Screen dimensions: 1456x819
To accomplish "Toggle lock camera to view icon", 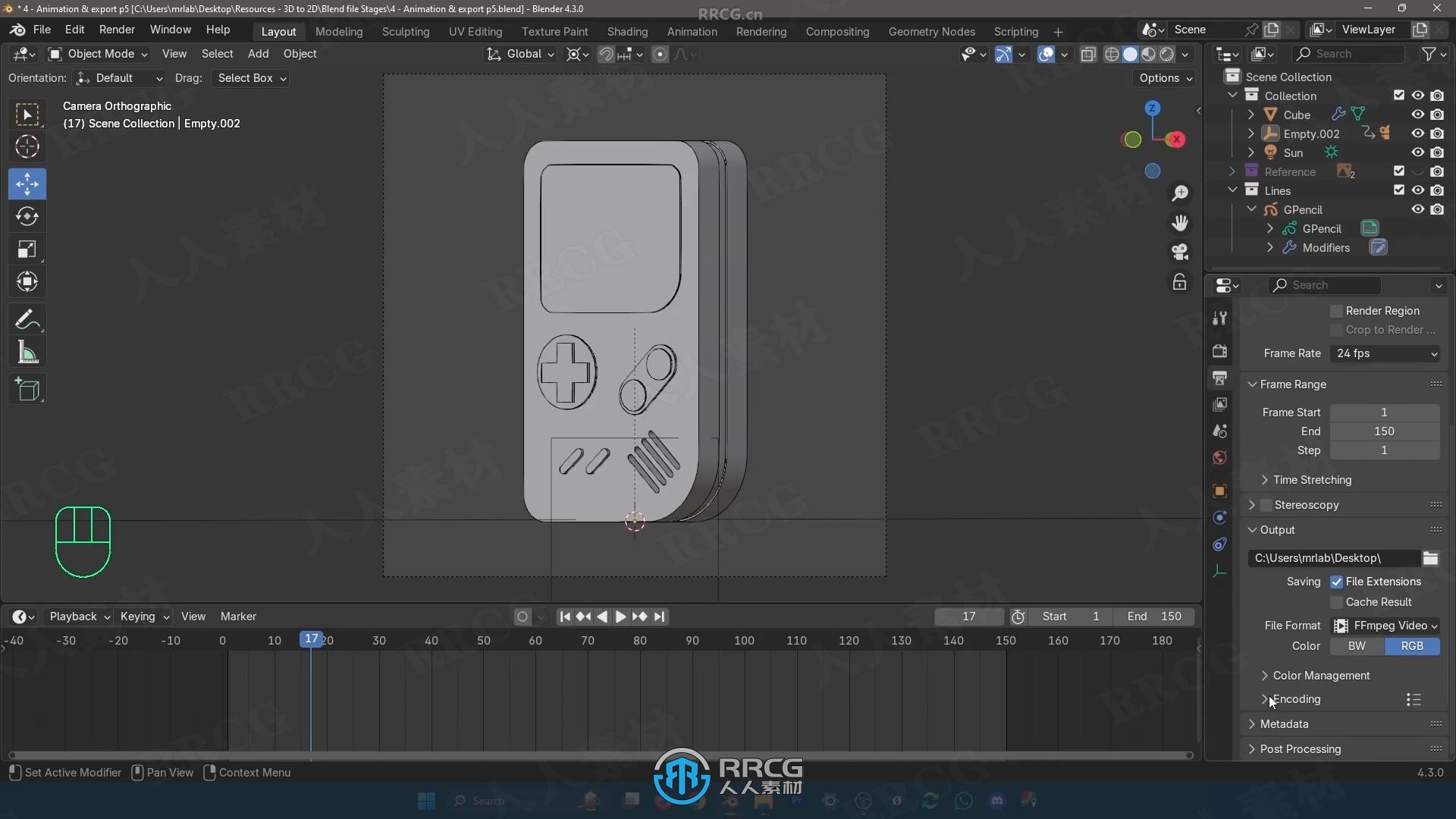I will coord(1180,282).
